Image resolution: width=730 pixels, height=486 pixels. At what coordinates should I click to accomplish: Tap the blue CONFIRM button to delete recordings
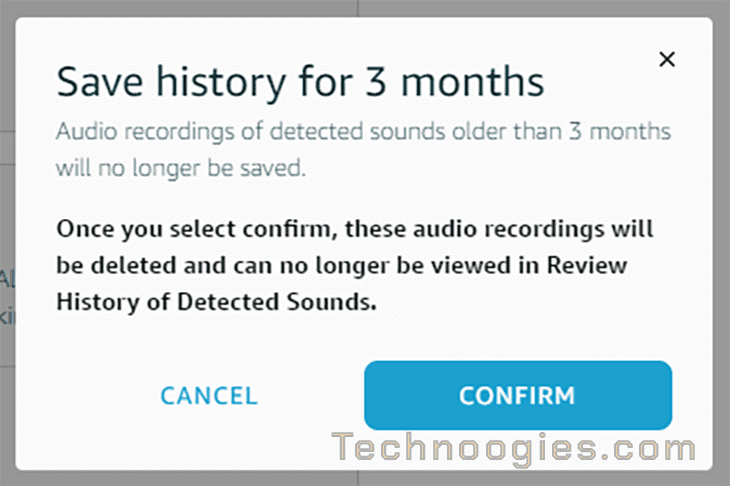(x=518, y=395)
